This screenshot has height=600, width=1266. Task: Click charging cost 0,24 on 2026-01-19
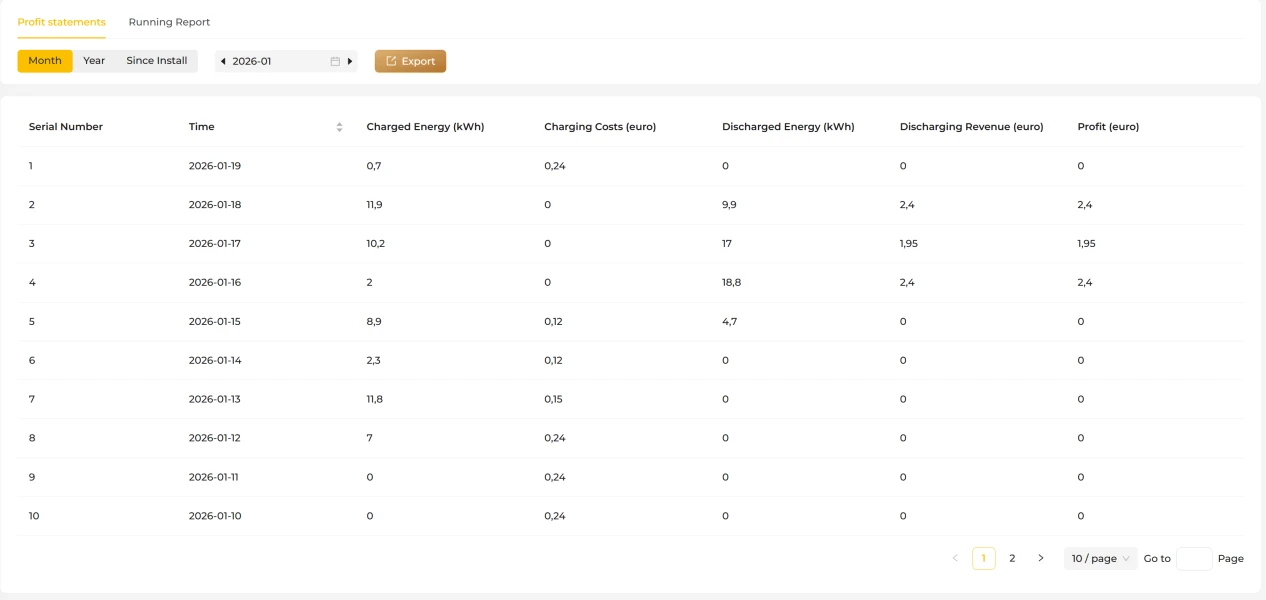pos(555,166)
